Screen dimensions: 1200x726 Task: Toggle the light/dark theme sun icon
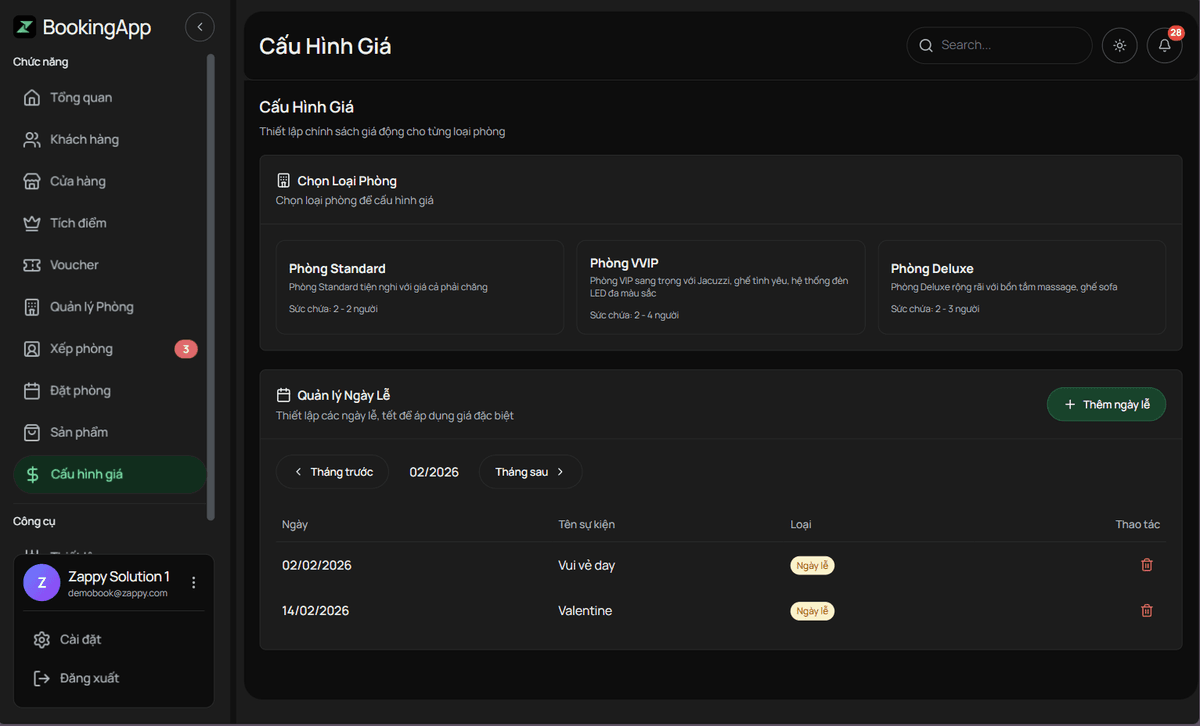tap(1119, 46)
